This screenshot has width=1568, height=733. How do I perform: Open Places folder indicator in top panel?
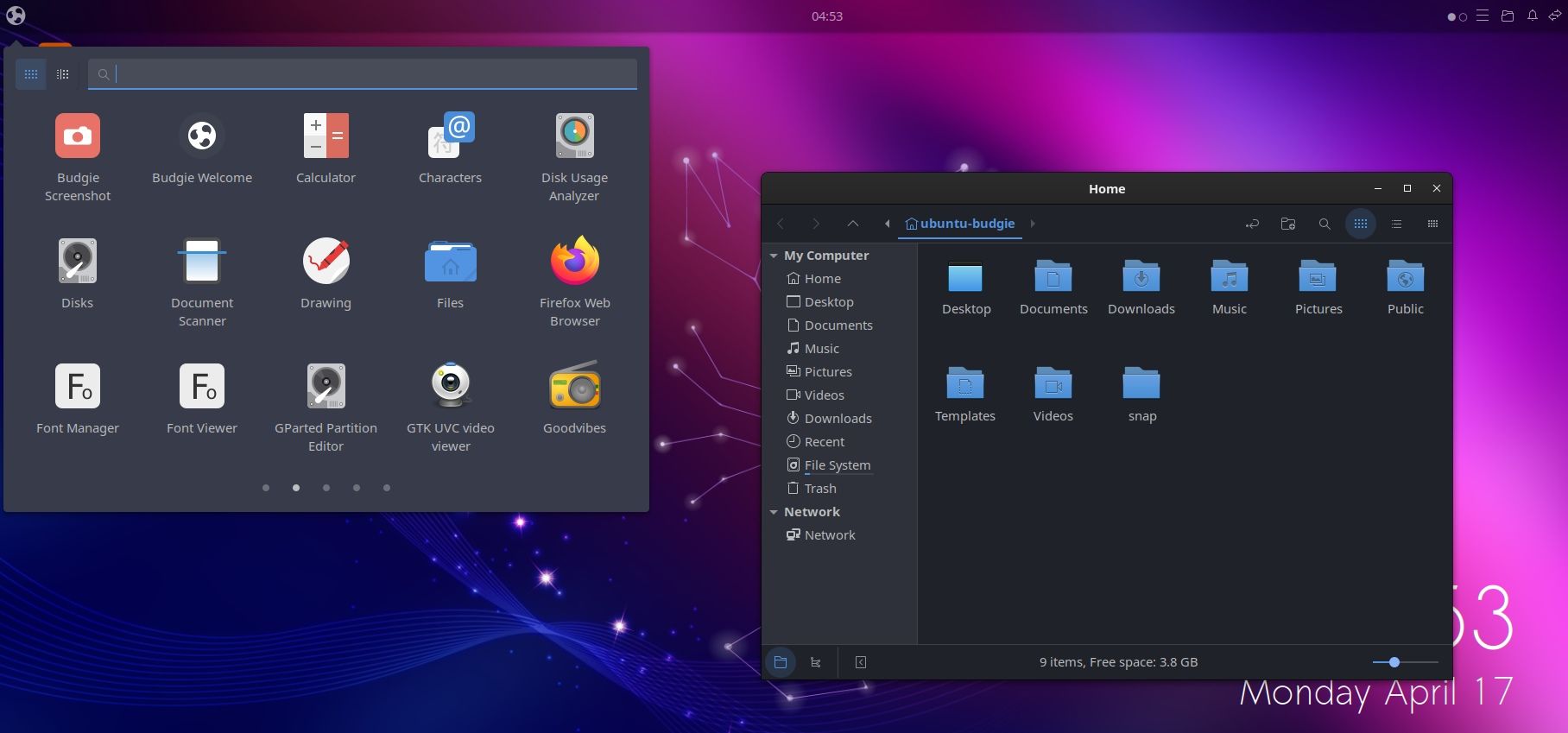click(1508, 16)
